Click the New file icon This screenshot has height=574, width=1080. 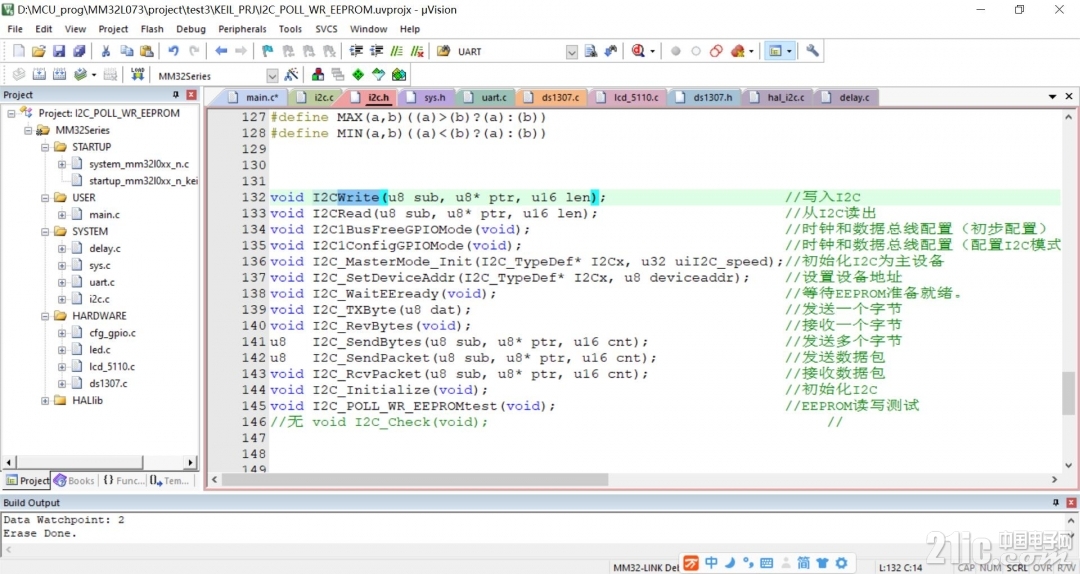(19, 51)
